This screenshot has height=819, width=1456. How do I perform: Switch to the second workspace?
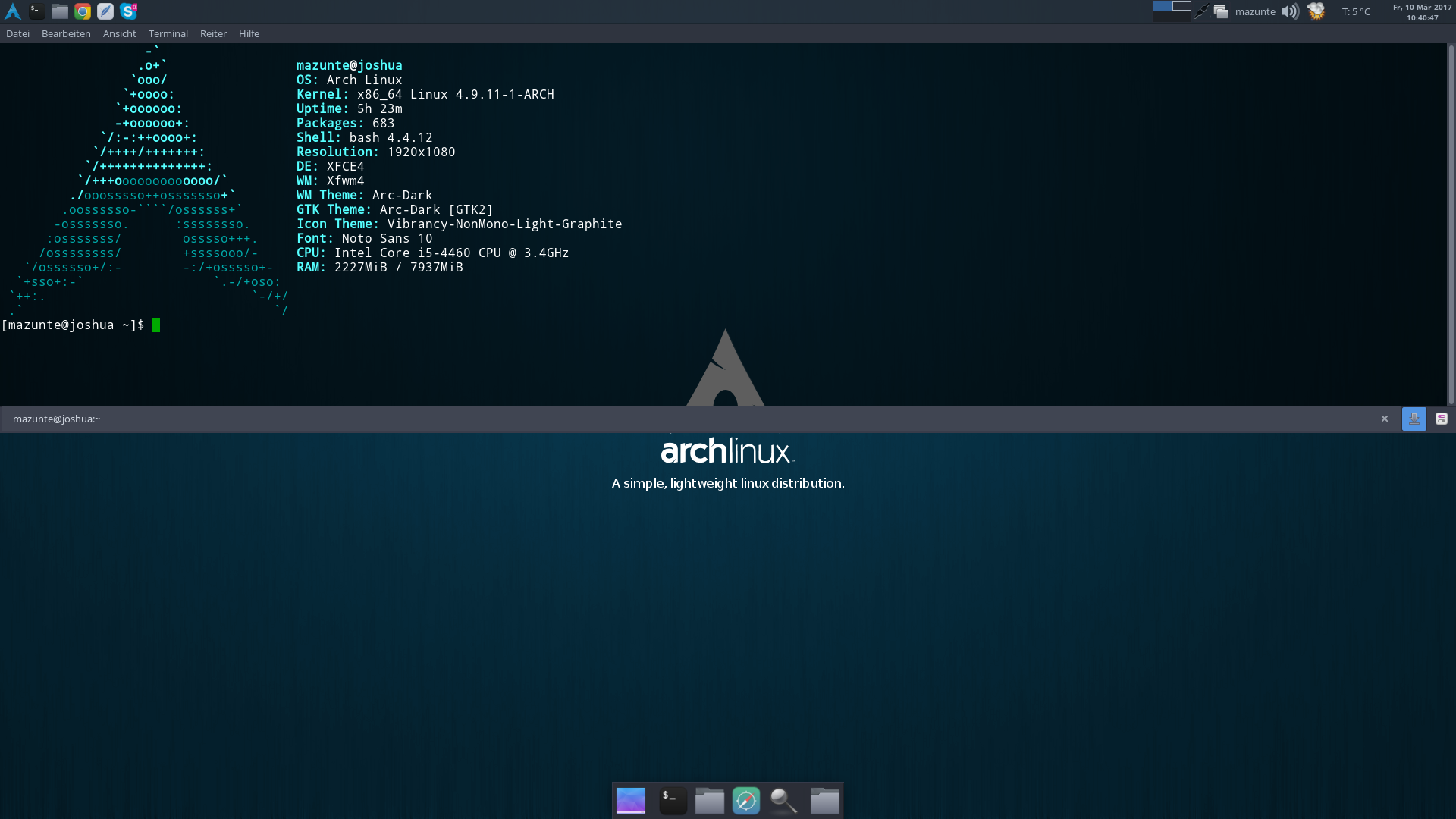point(1181,6)
